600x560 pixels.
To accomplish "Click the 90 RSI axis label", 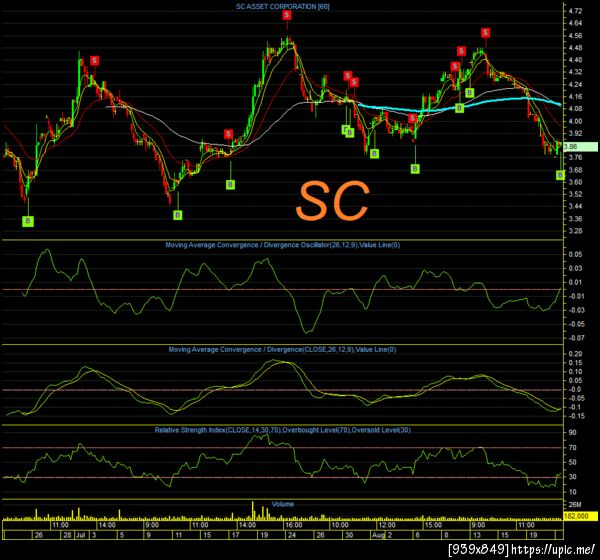I will 572,433.
